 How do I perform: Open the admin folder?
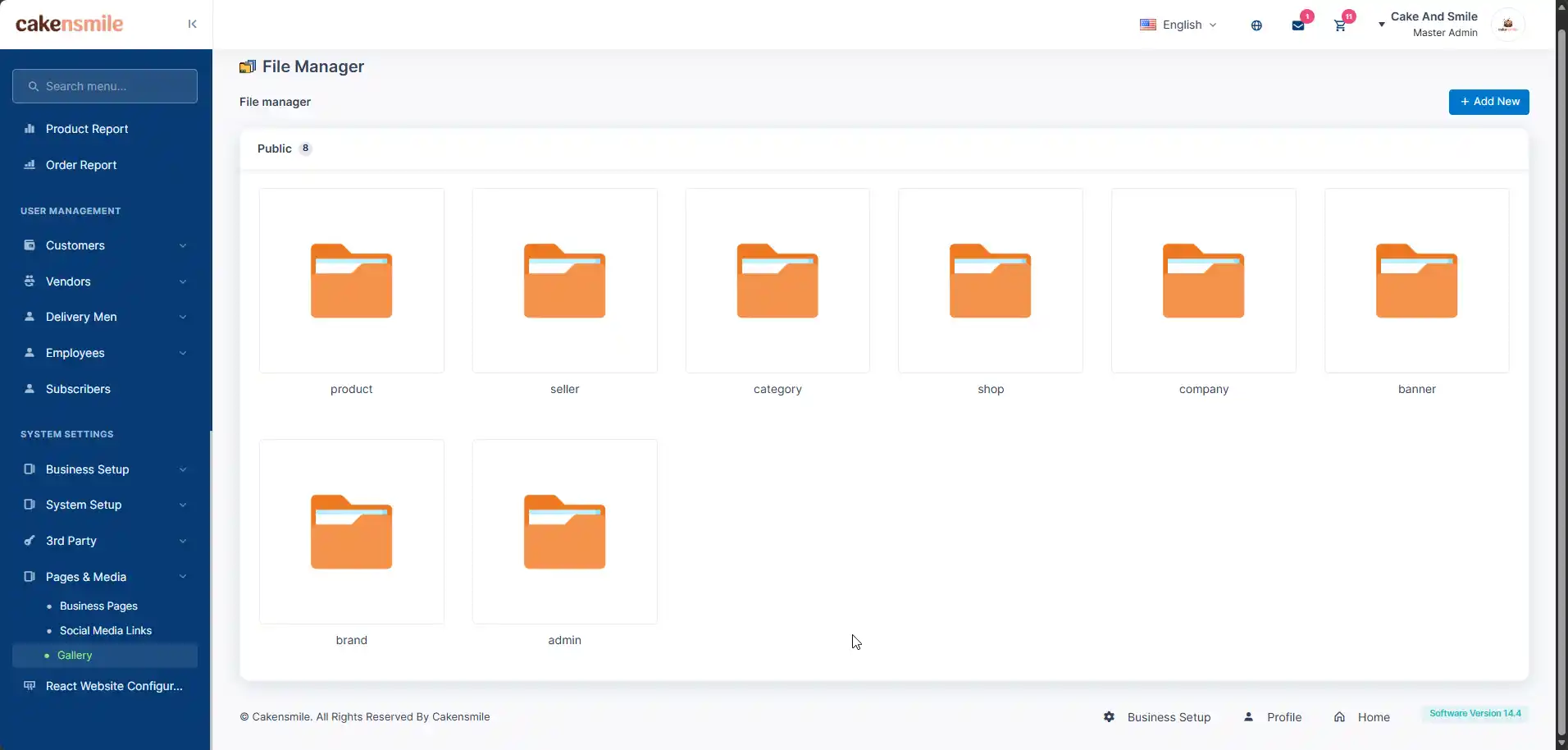565,532
